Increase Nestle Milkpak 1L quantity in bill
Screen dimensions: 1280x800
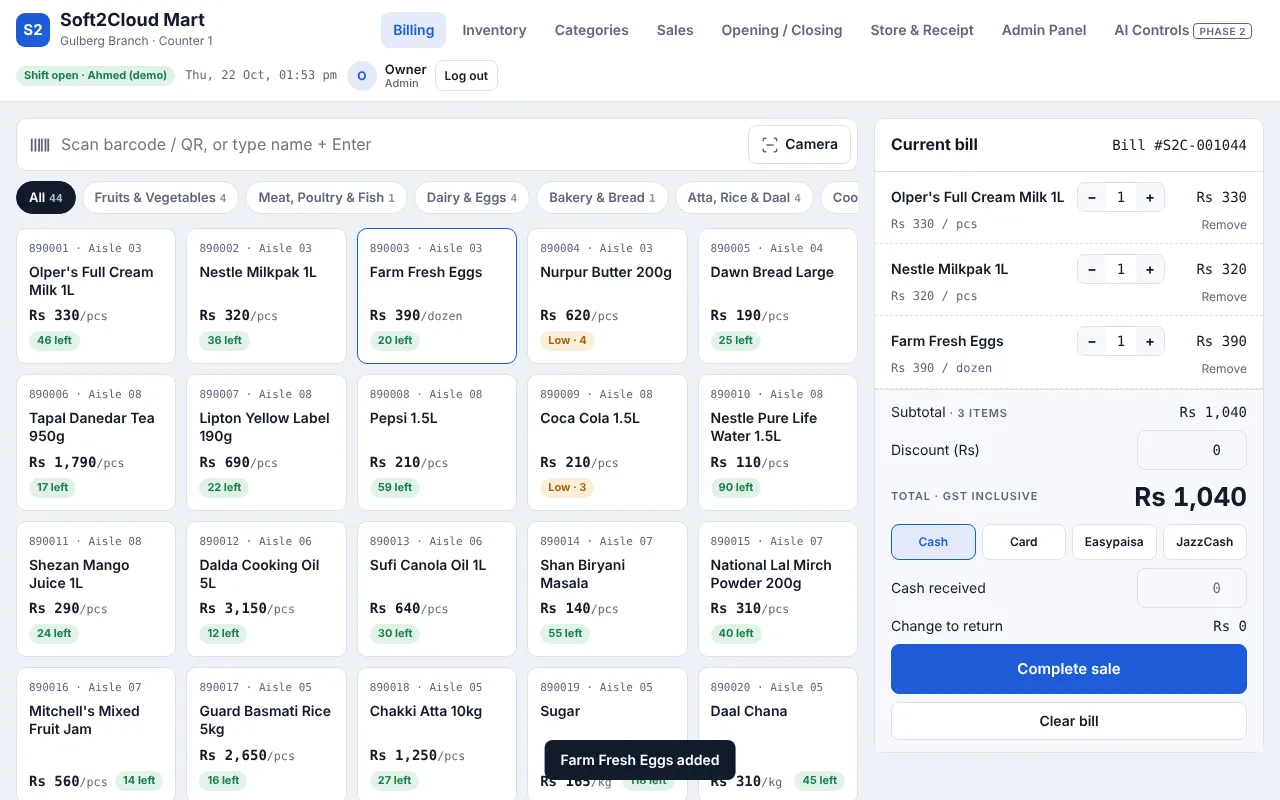1150,270
